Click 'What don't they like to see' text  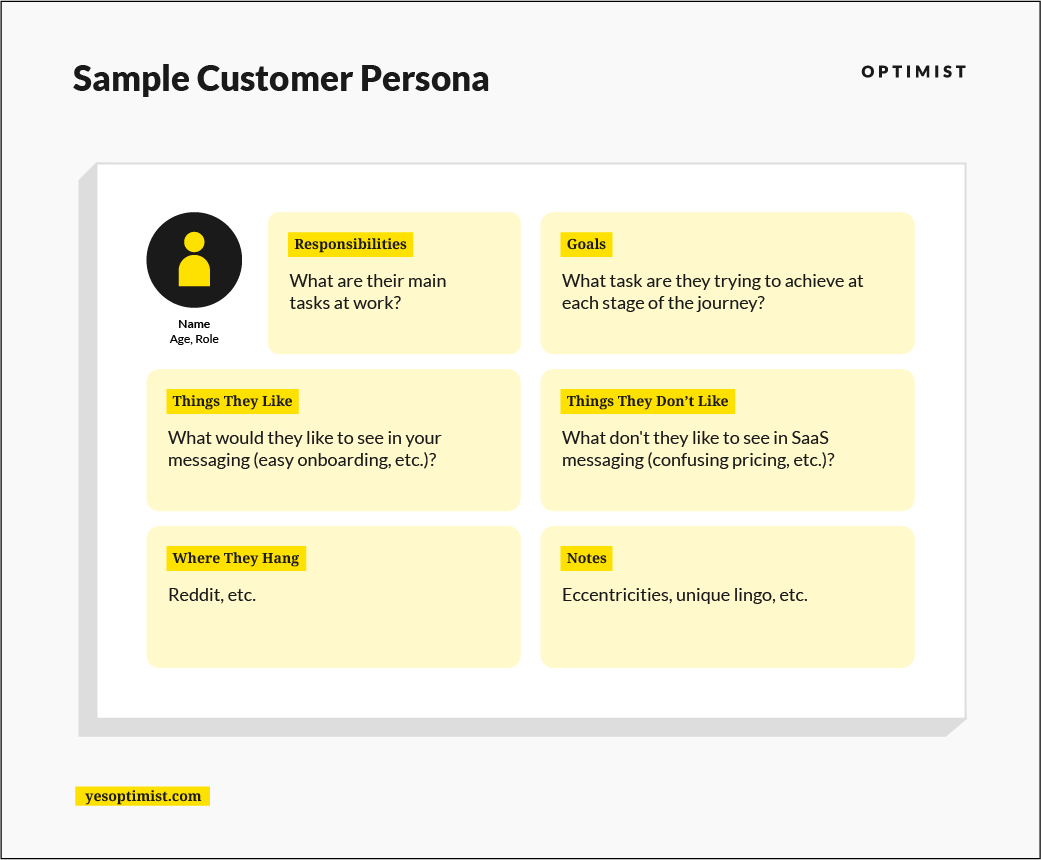pyautogui.click(x=698, y=448)
